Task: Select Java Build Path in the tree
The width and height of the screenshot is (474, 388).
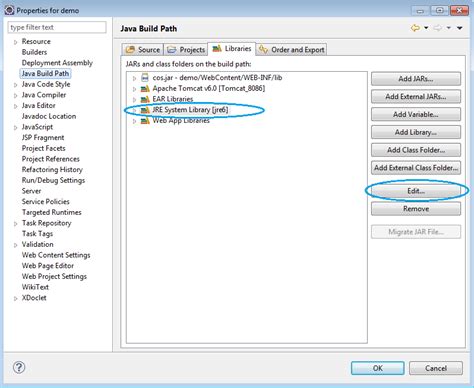Action: coord(45,73)
